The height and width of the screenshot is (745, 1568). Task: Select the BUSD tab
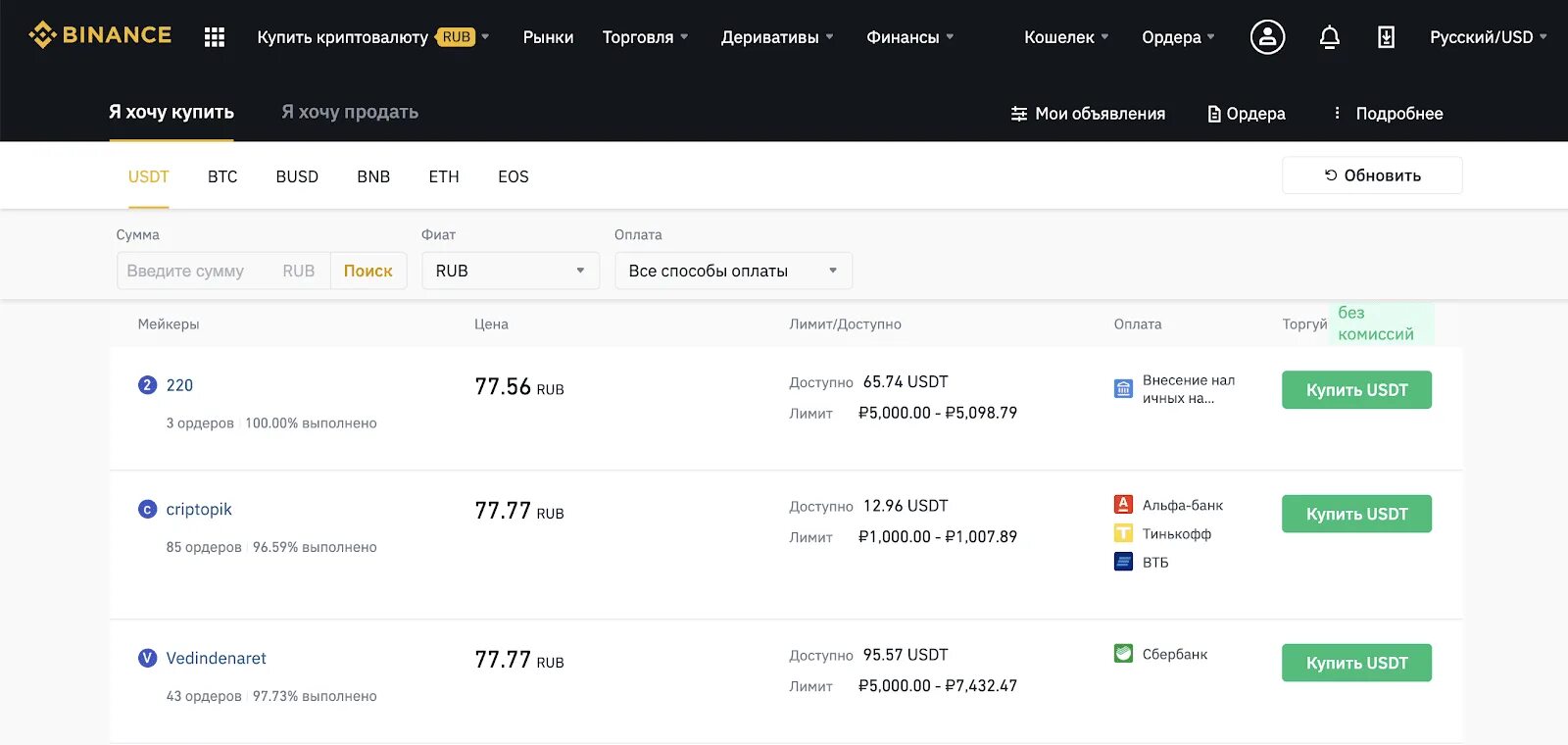pyautogui.click(x=297, y=176)
